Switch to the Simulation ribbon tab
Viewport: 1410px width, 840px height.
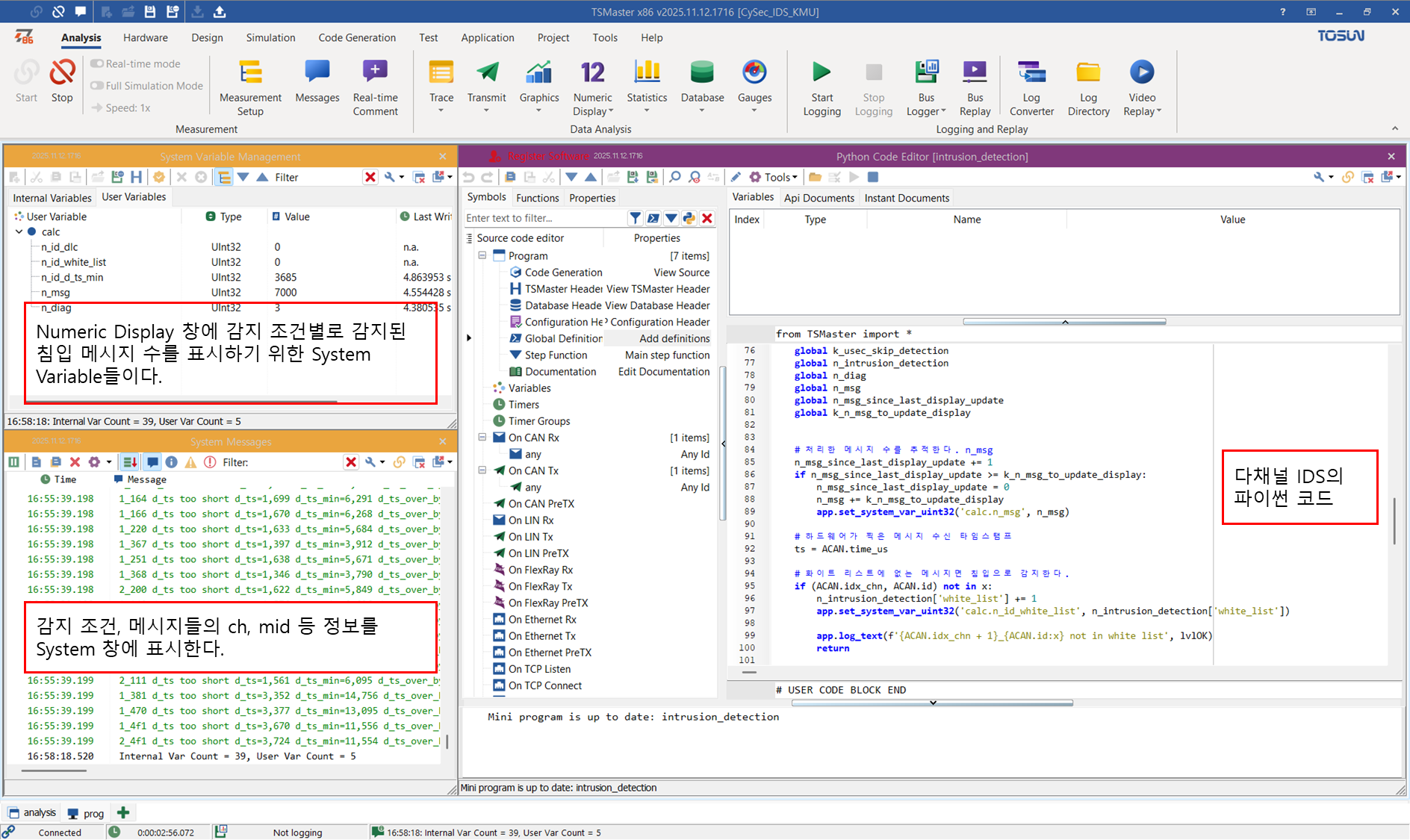point(270,37)
